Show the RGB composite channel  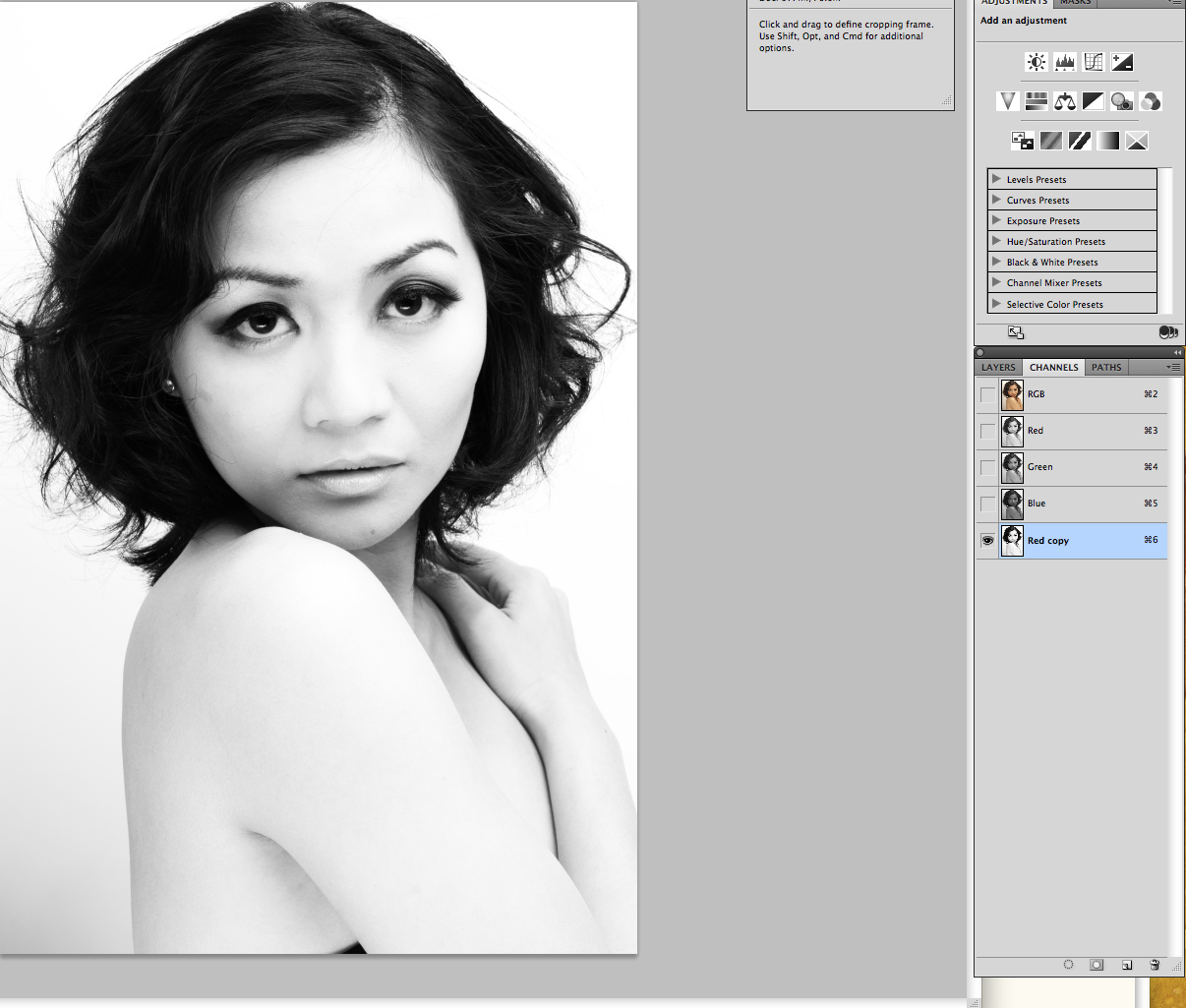point(987,394)
